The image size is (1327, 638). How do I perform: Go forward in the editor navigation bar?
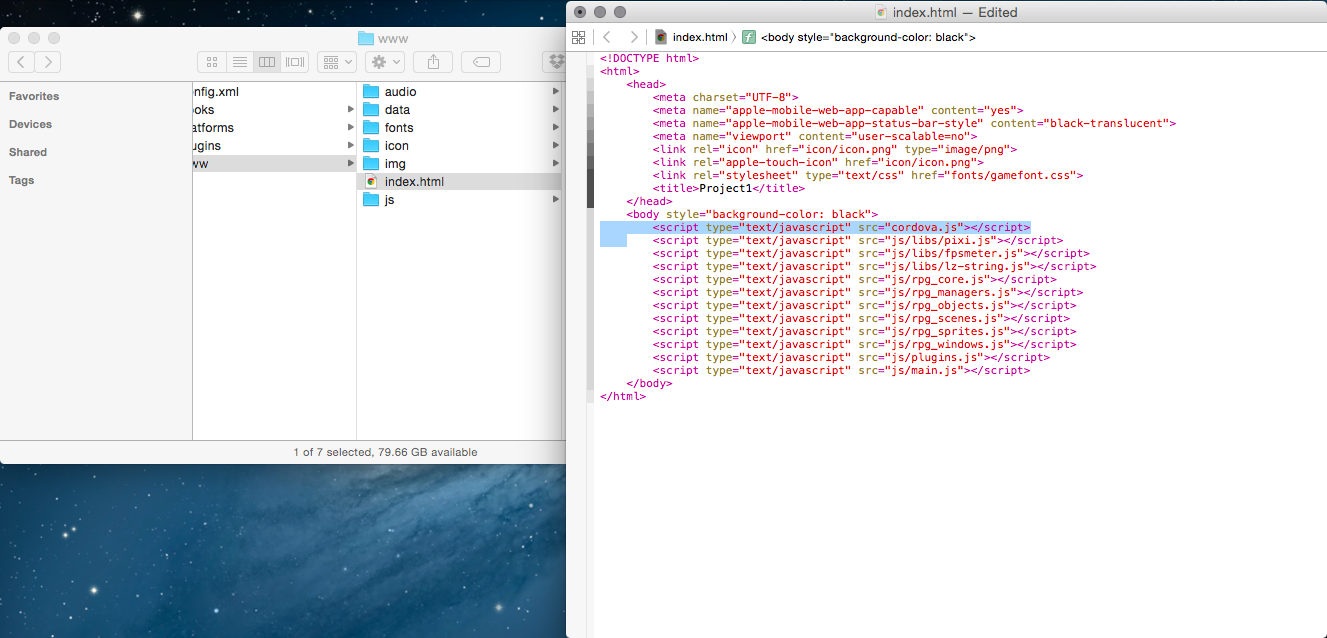coord(633,37)
